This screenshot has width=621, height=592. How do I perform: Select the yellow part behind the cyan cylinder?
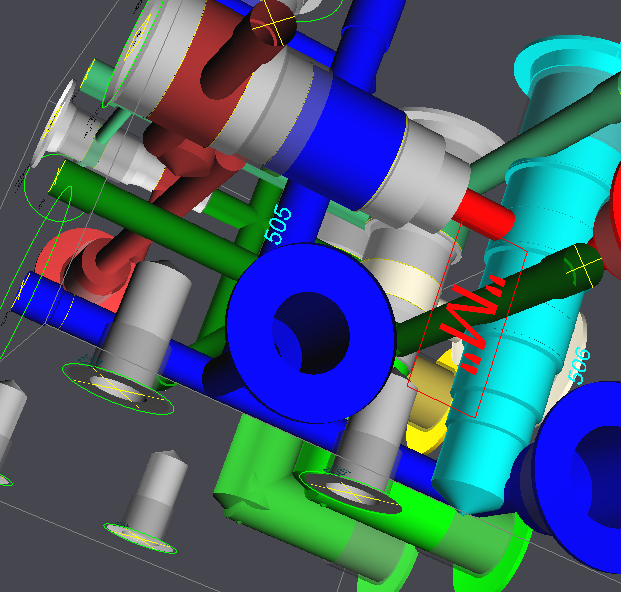click(430, 402)
